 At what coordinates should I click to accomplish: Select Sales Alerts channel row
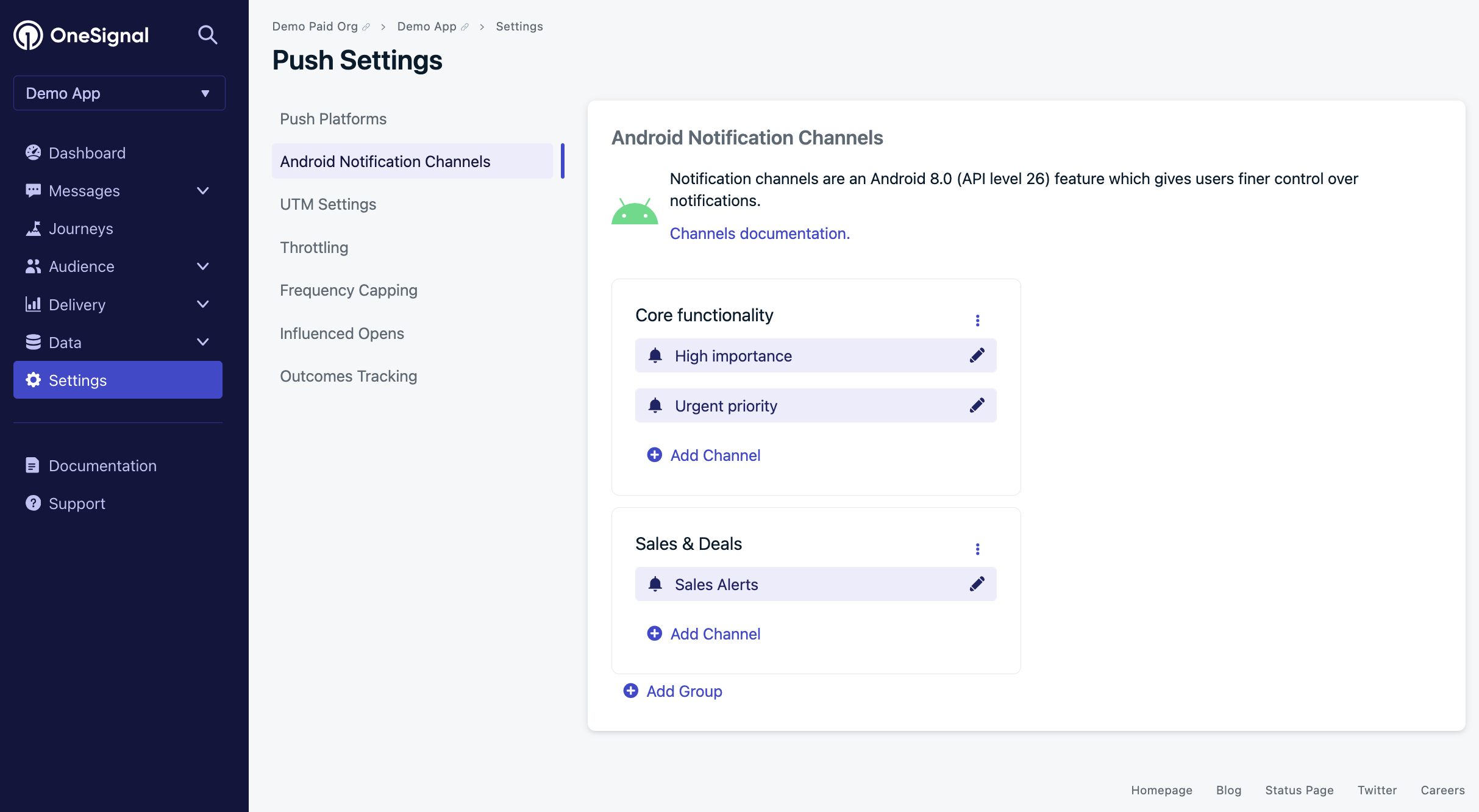pyautogui.click(x=816, y=584)
